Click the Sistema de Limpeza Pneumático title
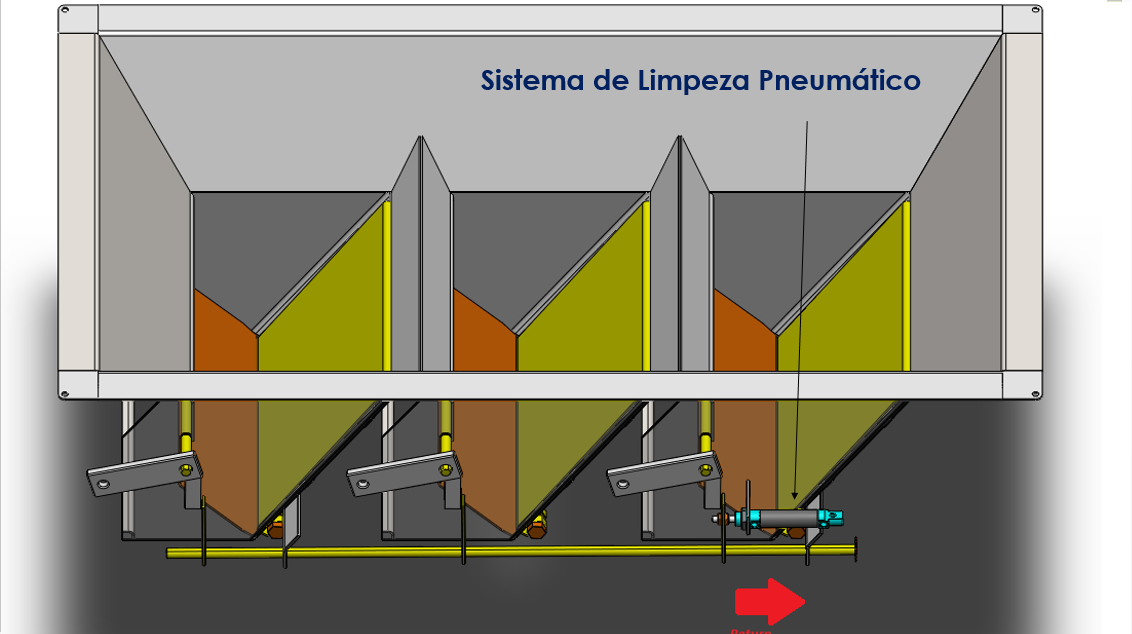1132x634 pixels. point(700,80)
